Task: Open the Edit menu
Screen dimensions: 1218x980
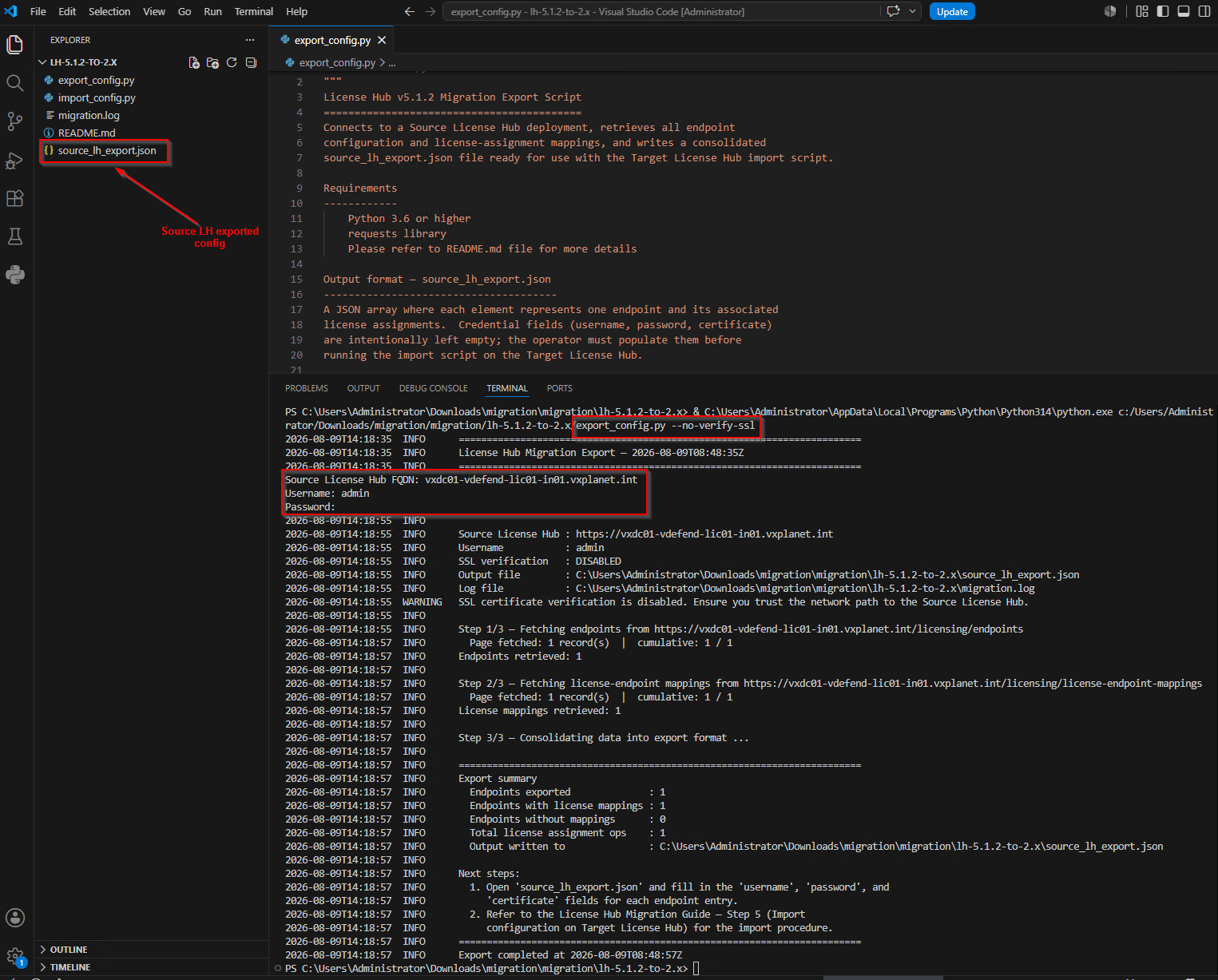Action: (x=67, y=11)
